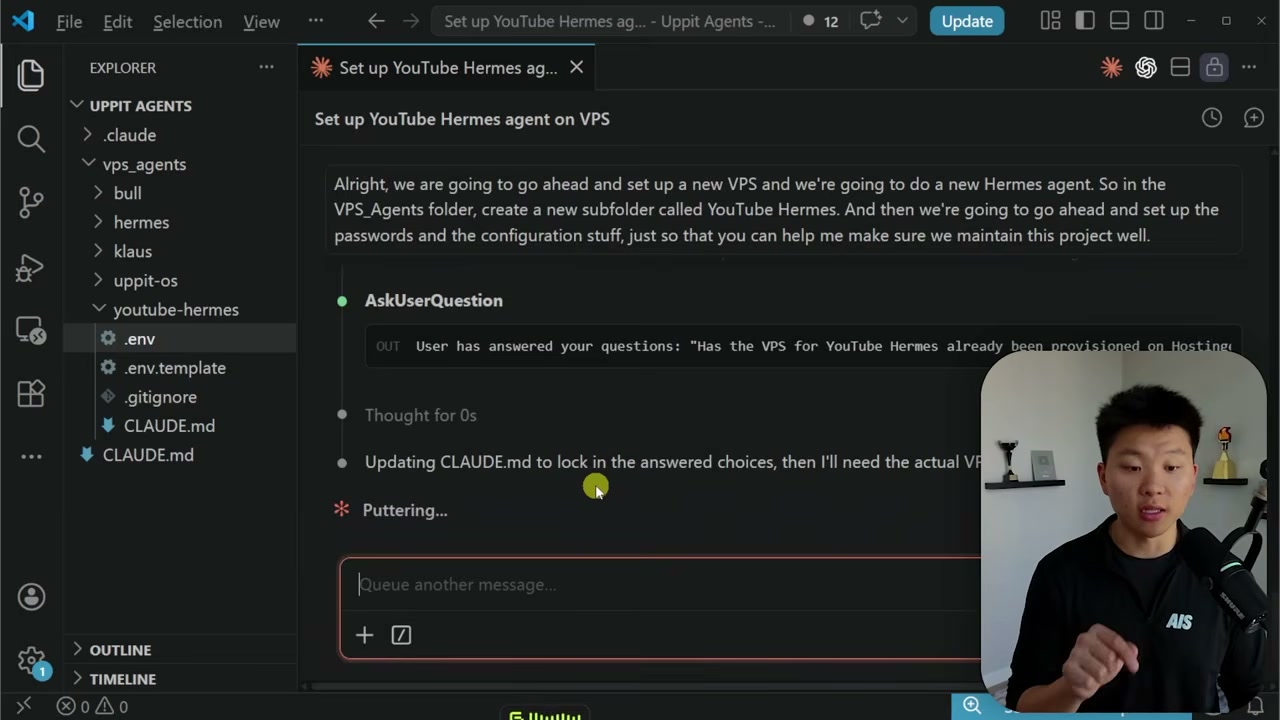Image resolution: width=1280 pixels, height=720 pixels.
Task: Open the Edit menu
Action: pos(117,21)
